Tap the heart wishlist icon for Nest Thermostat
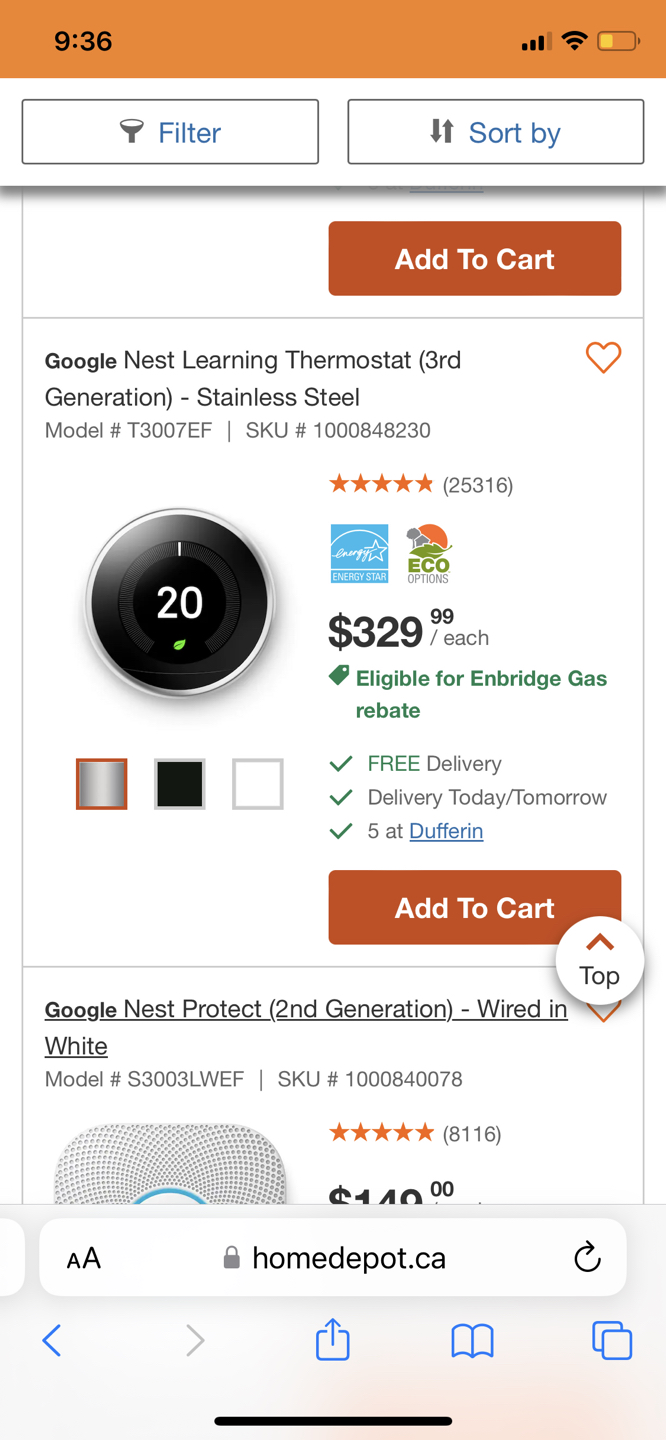Screen dimensions: 666x1440 603,357
